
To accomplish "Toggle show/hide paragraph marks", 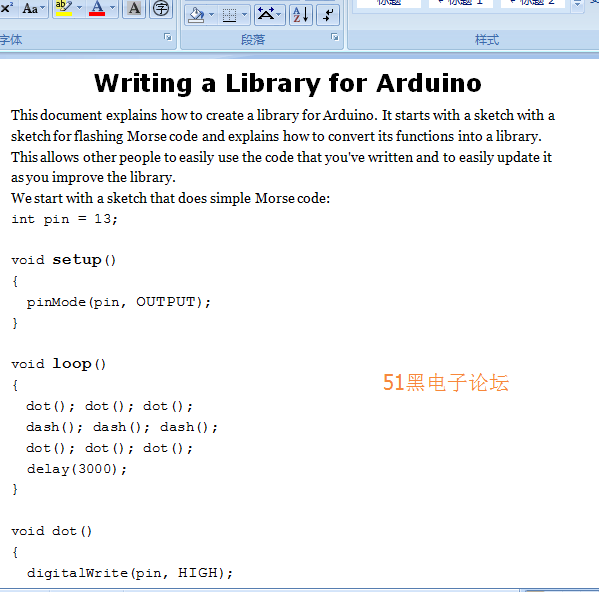I will coord(328,15).
